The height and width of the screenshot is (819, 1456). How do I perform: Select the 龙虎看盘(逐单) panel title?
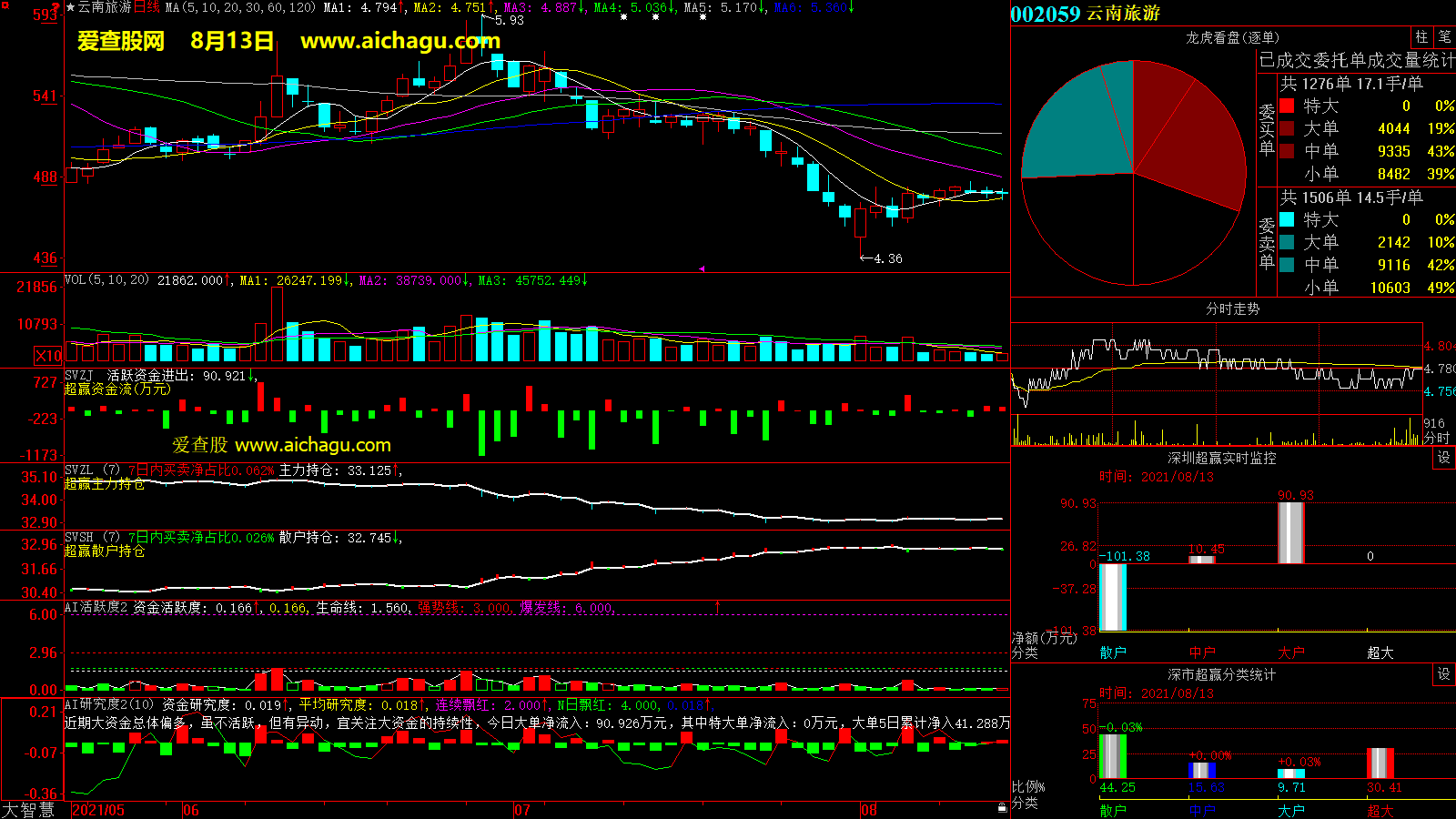(x=1232, y=37)
